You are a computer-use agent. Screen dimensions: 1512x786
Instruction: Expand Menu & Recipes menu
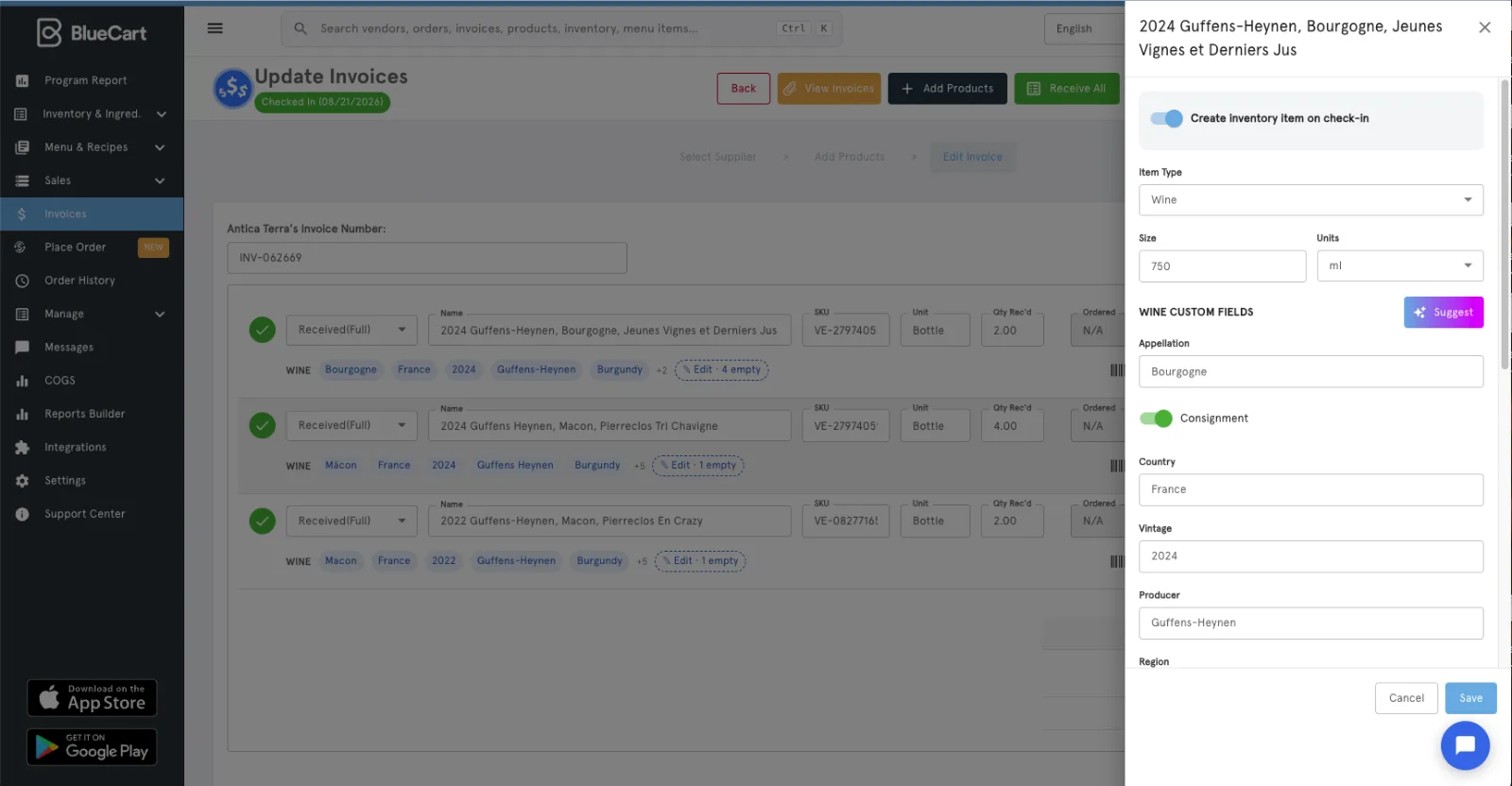pos(160,147)
